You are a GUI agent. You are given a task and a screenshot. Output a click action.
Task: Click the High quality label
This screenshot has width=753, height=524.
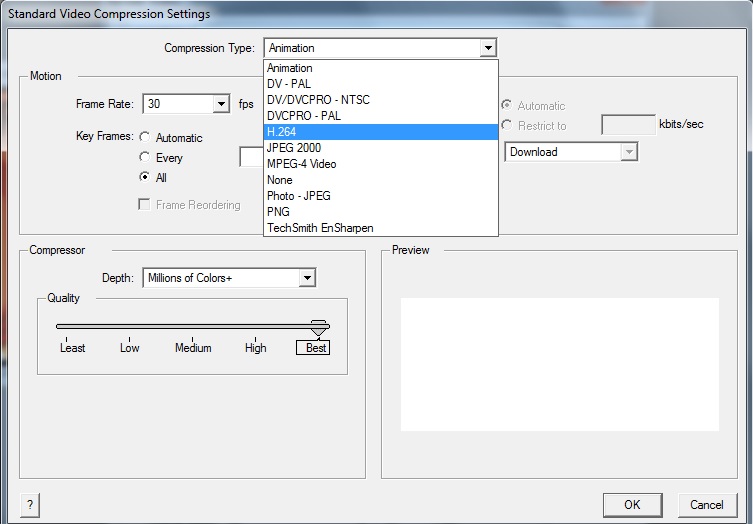[255, 348]
